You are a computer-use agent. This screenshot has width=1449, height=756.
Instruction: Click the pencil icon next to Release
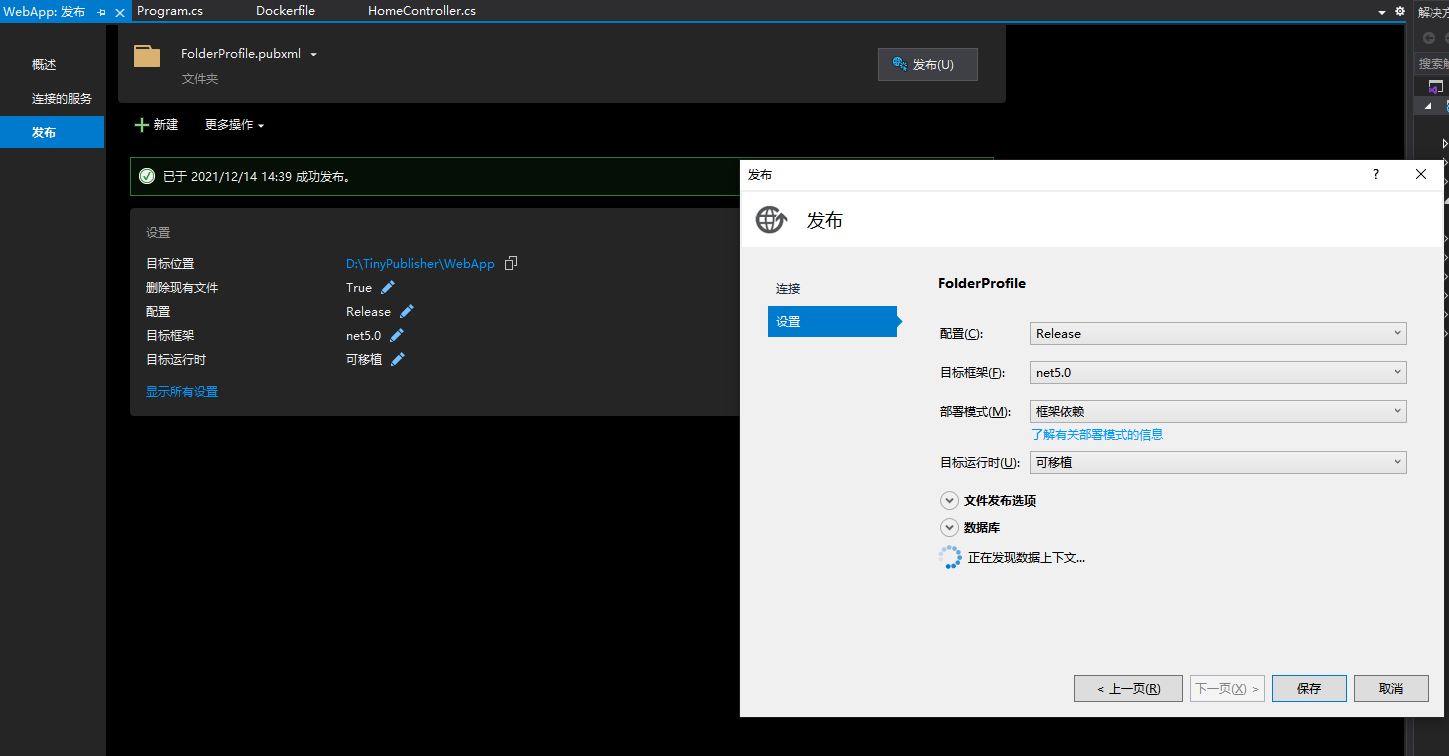(x=407, y=311)
